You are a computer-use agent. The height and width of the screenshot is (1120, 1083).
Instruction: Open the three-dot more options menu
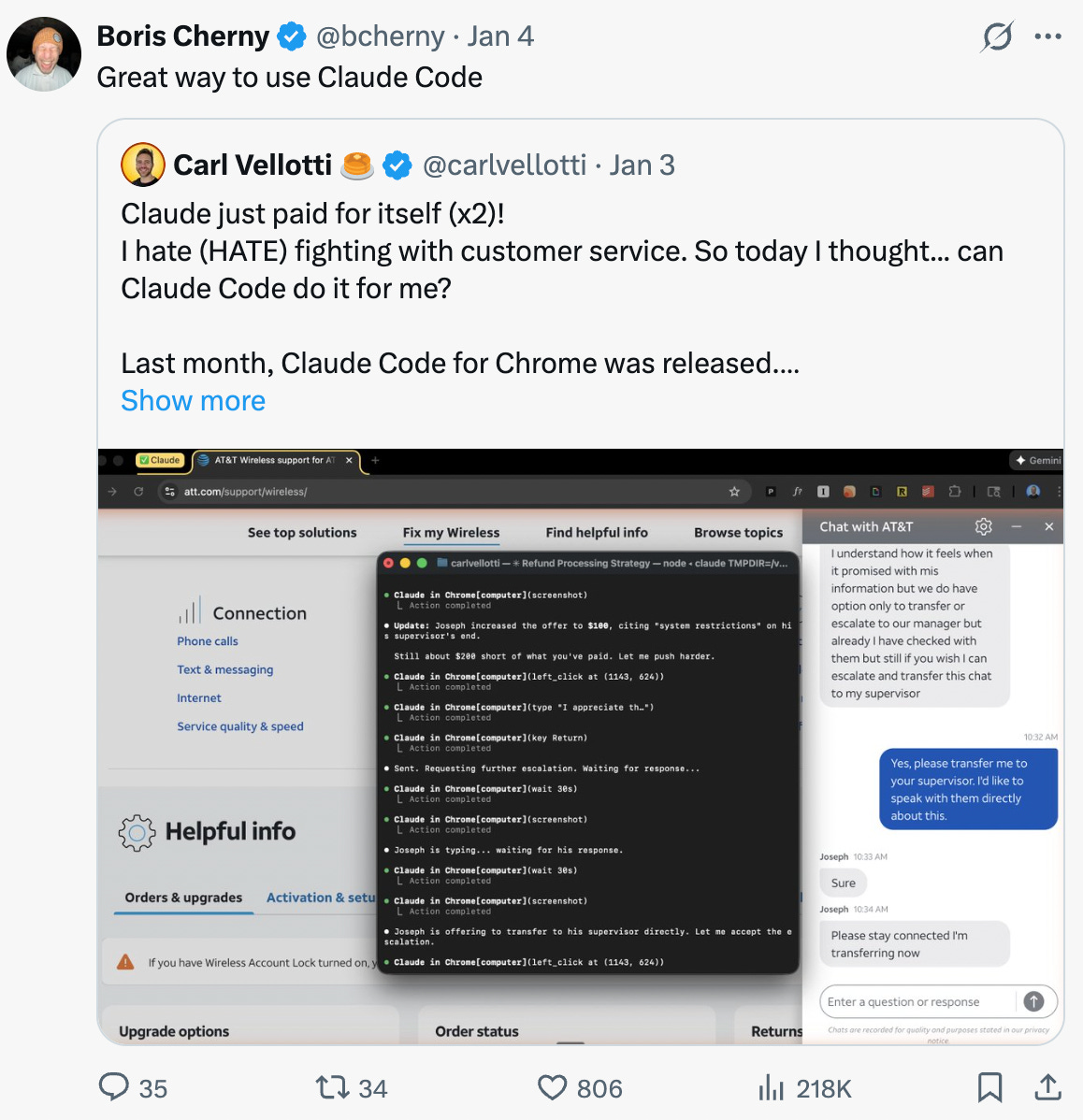[x=1047, y=36]
